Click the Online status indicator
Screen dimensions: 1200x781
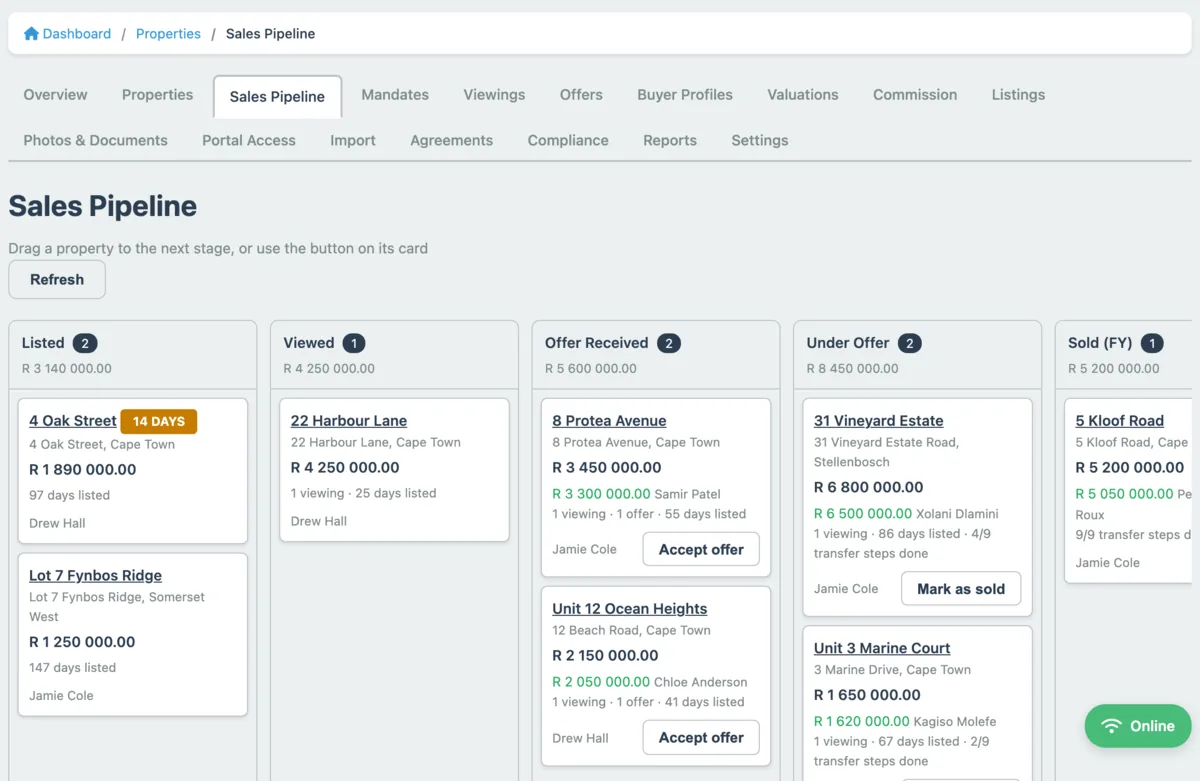point(1138,726)
